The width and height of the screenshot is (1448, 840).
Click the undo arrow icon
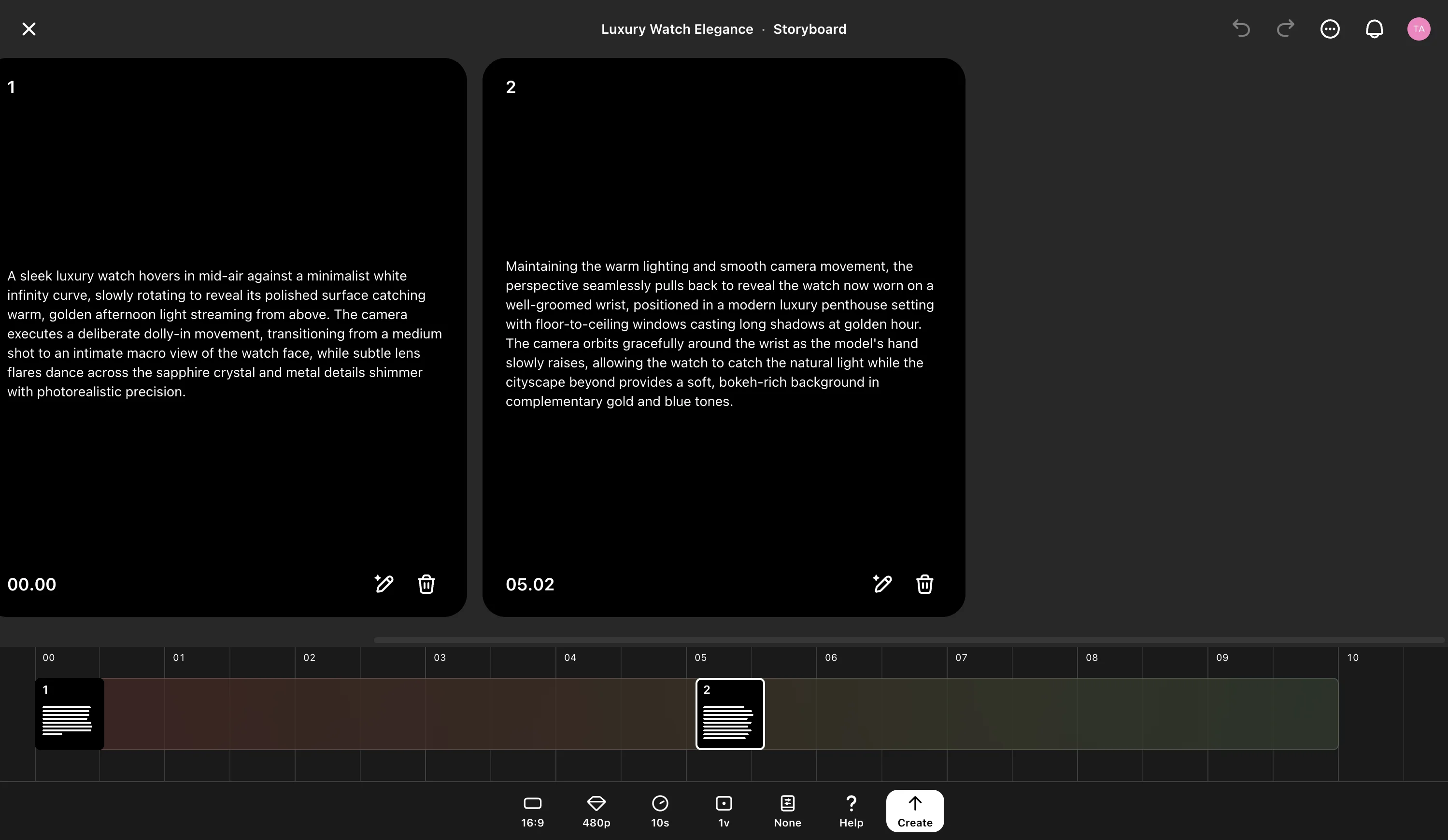(x=1241, y=28)
